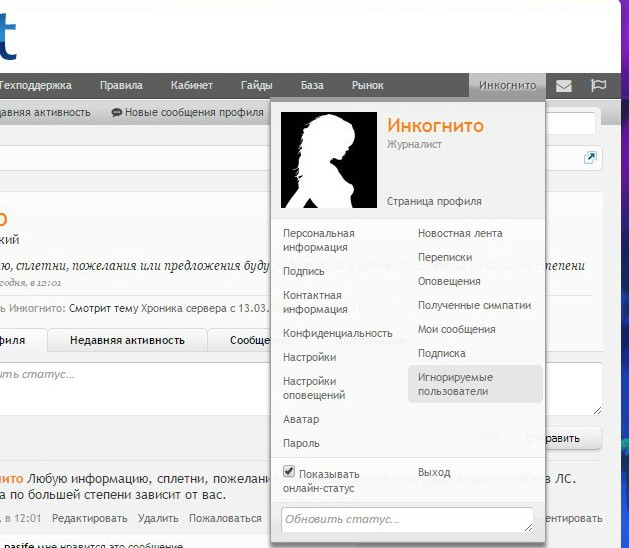The image size is (629, 548).
Task: Open the Переписки conversations link
Action: pyautogui.click(x=444, y=257)
